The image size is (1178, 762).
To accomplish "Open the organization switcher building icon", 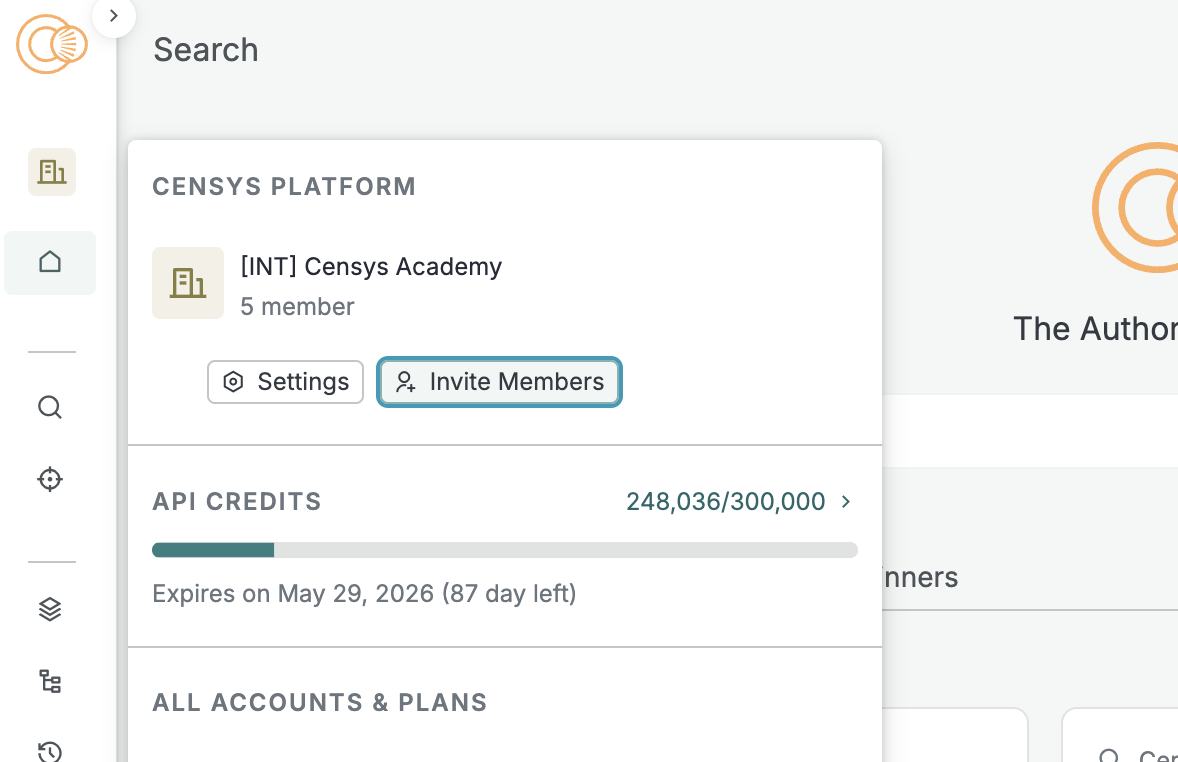I will (x=52, y=172).
